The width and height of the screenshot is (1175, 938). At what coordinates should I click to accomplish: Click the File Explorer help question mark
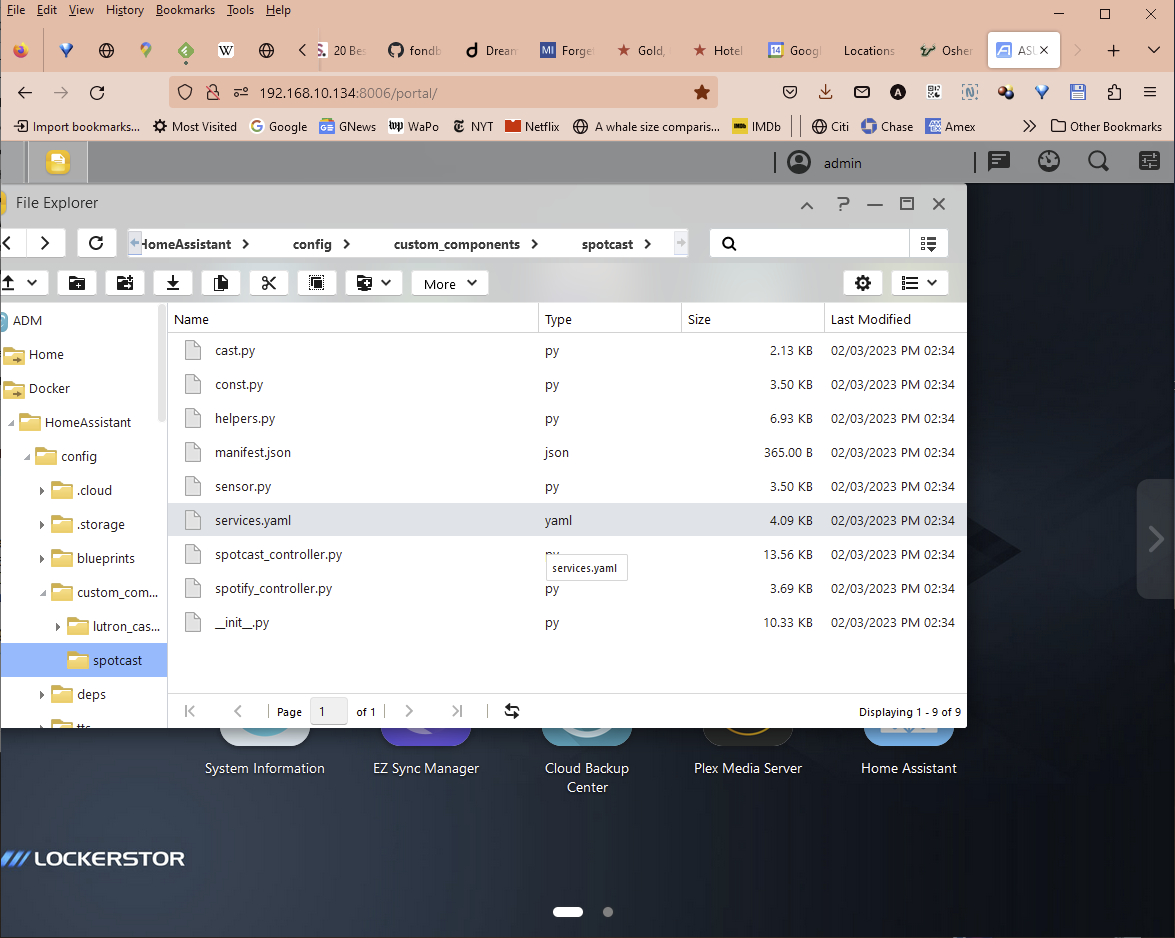pos(843,204)
